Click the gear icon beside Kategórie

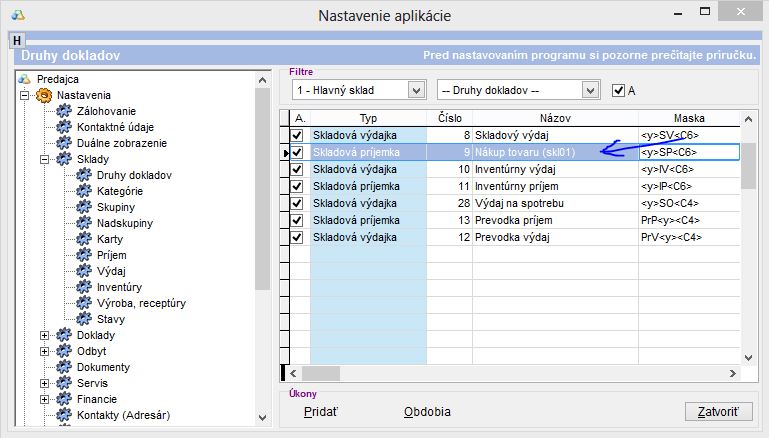point(84,191)
